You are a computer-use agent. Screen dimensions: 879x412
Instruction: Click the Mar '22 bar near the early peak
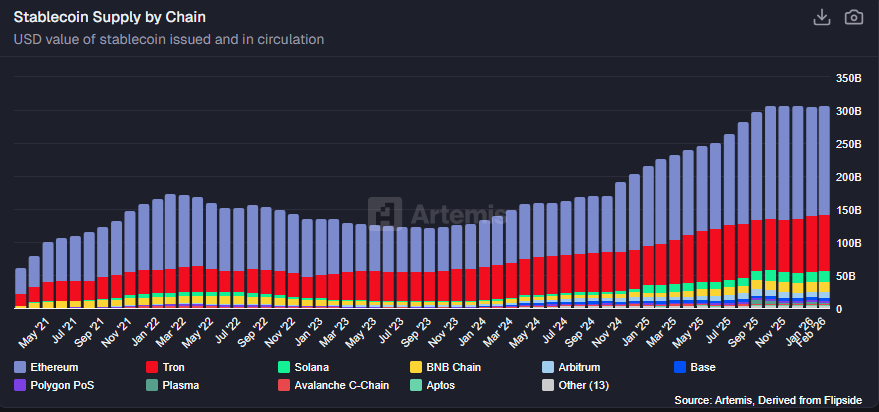(x=184, y=250)
